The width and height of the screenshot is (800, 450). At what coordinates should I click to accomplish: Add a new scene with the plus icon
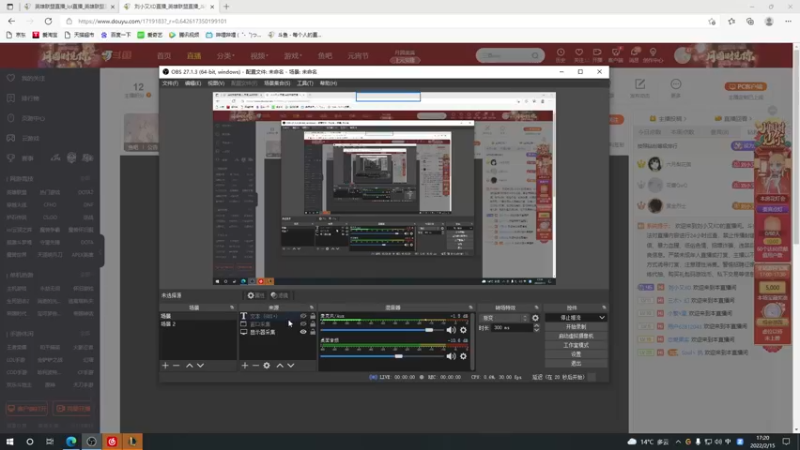tap(165, 365)
